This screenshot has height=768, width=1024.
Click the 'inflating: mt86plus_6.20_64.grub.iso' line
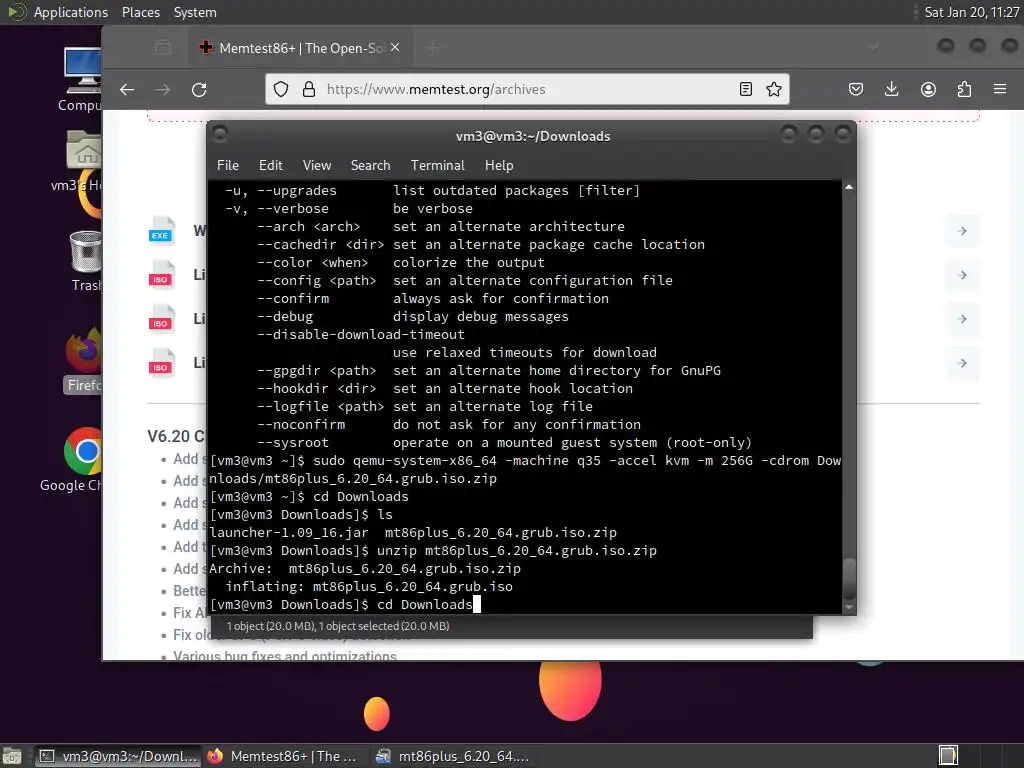pyautogui.click(x=369, y=586)
